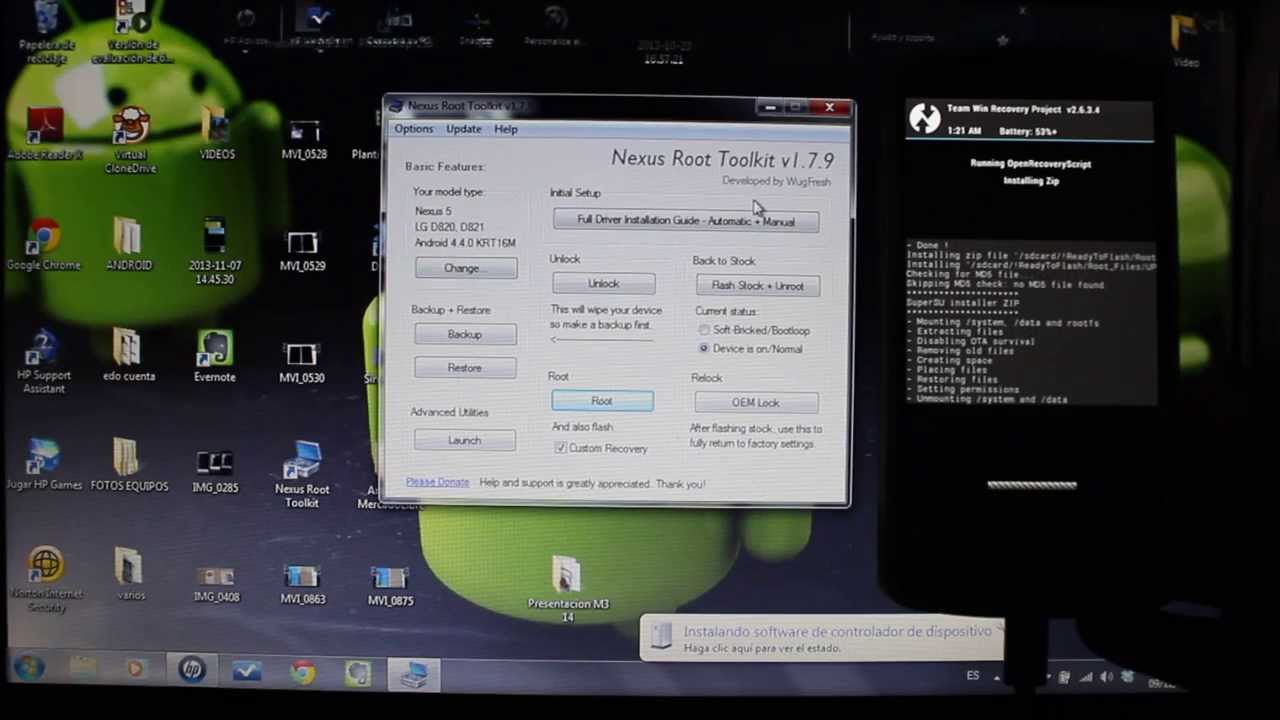This screenshot has height=720, width=1280.
Task: Click the OEM Lock button
Action: pos(755,402)
